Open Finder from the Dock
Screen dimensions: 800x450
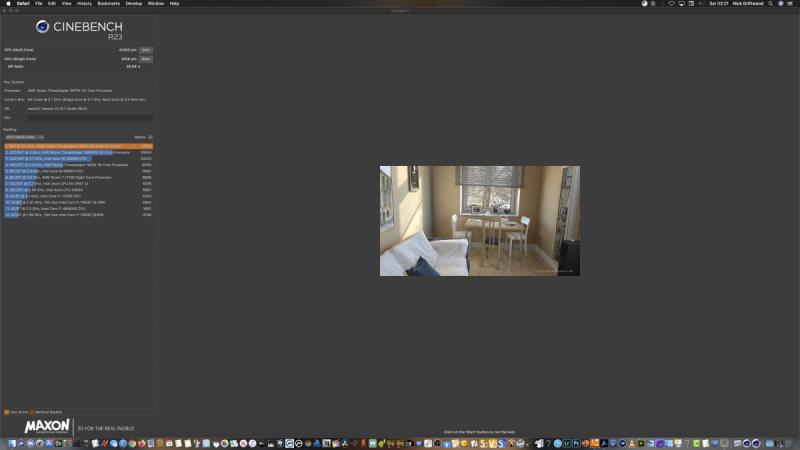point(11,443)
